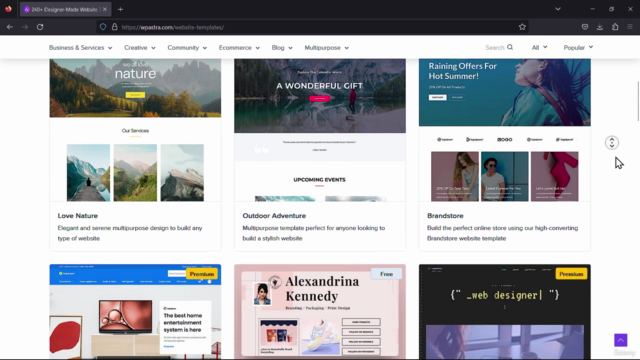The width and height of the screenshot is (640, 360).
Task: Click Premium badge on home entertainment template
Action: [202, 274]
